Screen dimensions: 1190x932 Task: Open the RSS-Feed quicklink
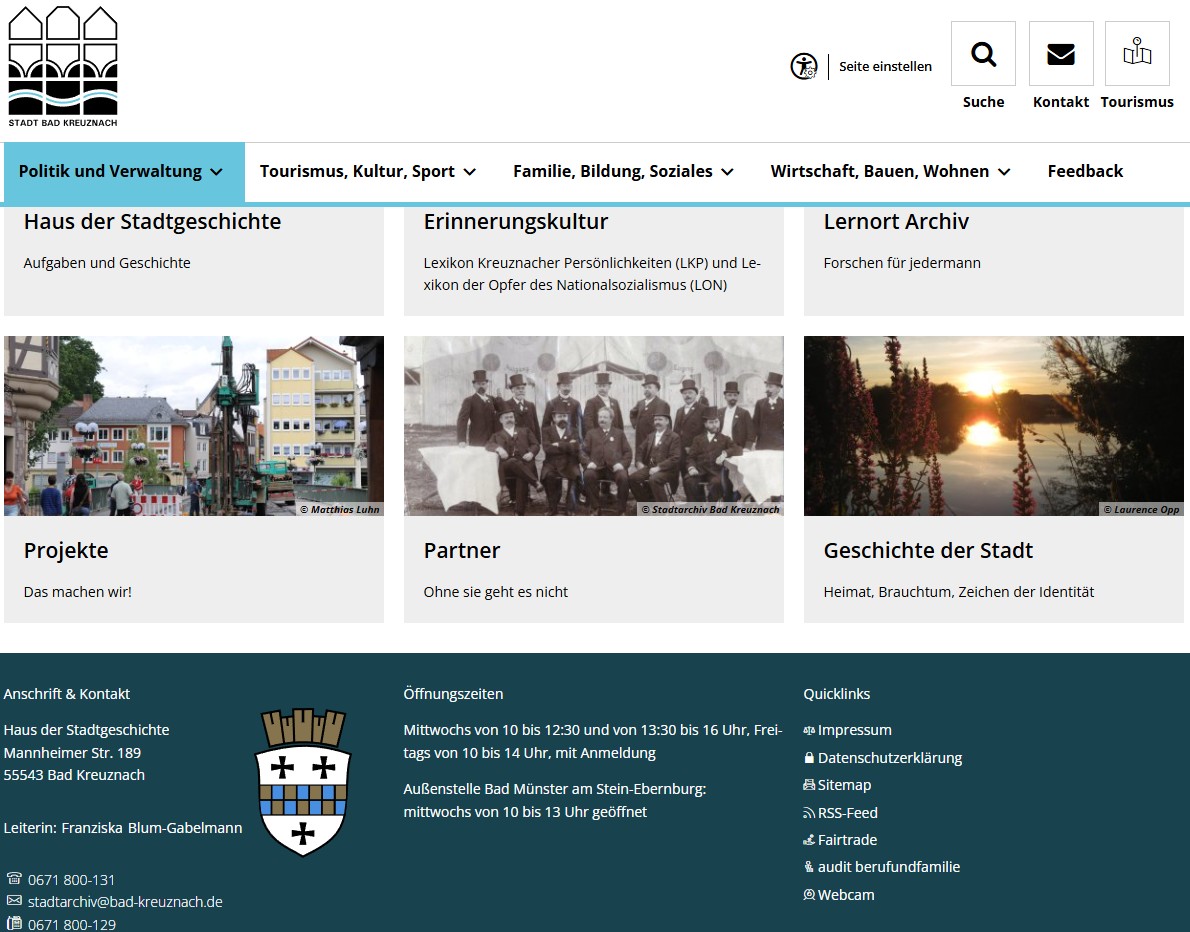pyautogui.click(x=847, y=813)
